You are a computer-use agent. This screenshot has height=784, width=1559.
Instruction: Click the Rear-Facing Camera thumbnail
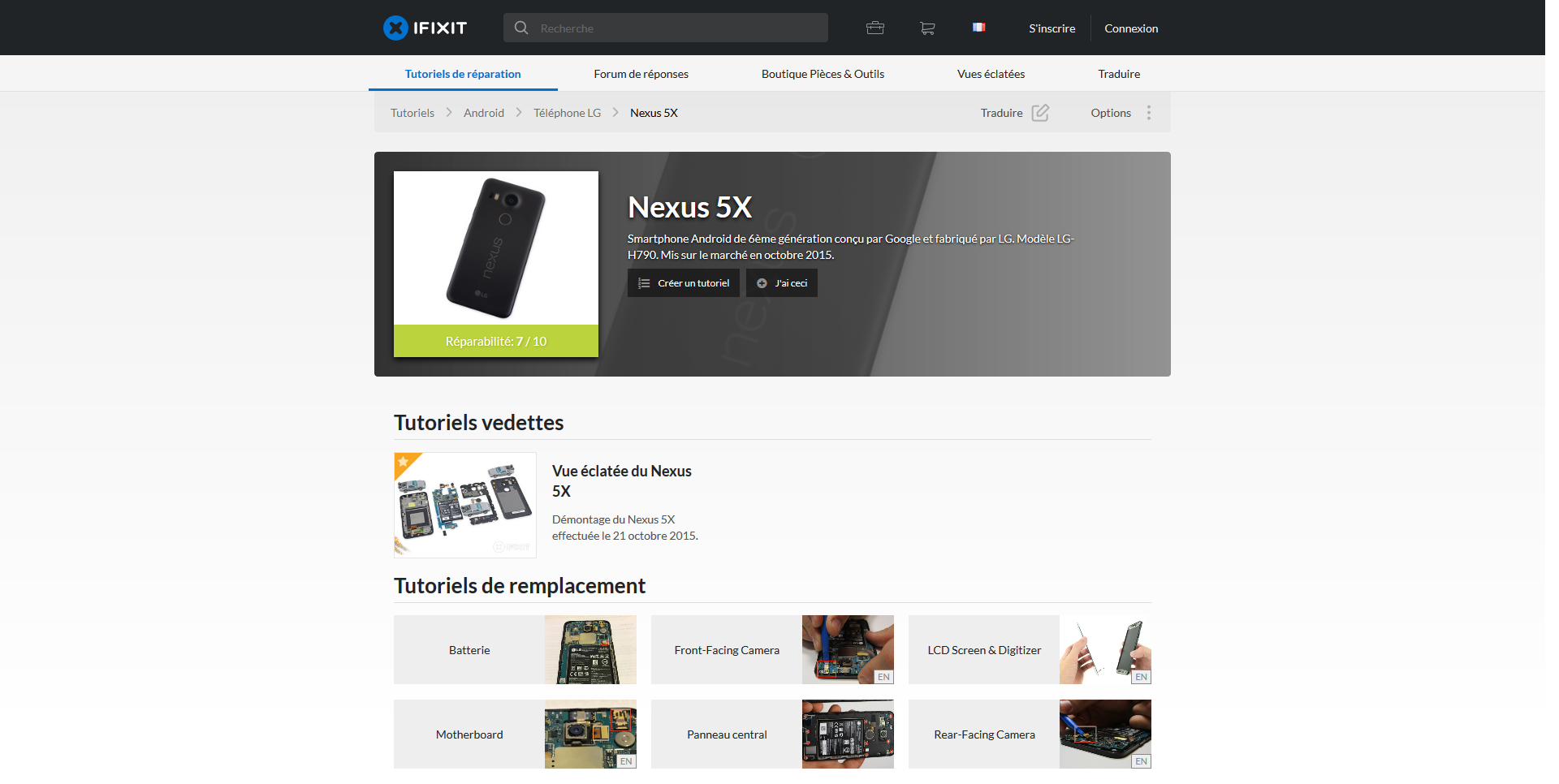tap(1105, 734)
